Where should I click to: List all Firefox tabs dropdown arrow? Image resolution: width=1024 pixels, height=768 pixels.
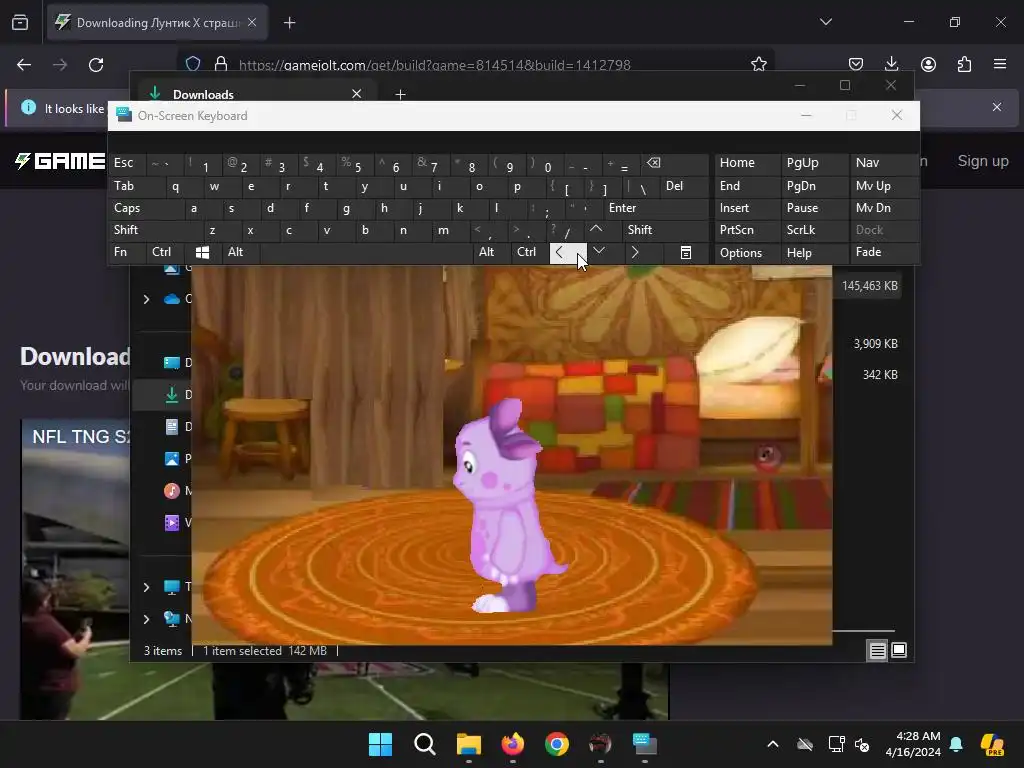tap(825, 22)
